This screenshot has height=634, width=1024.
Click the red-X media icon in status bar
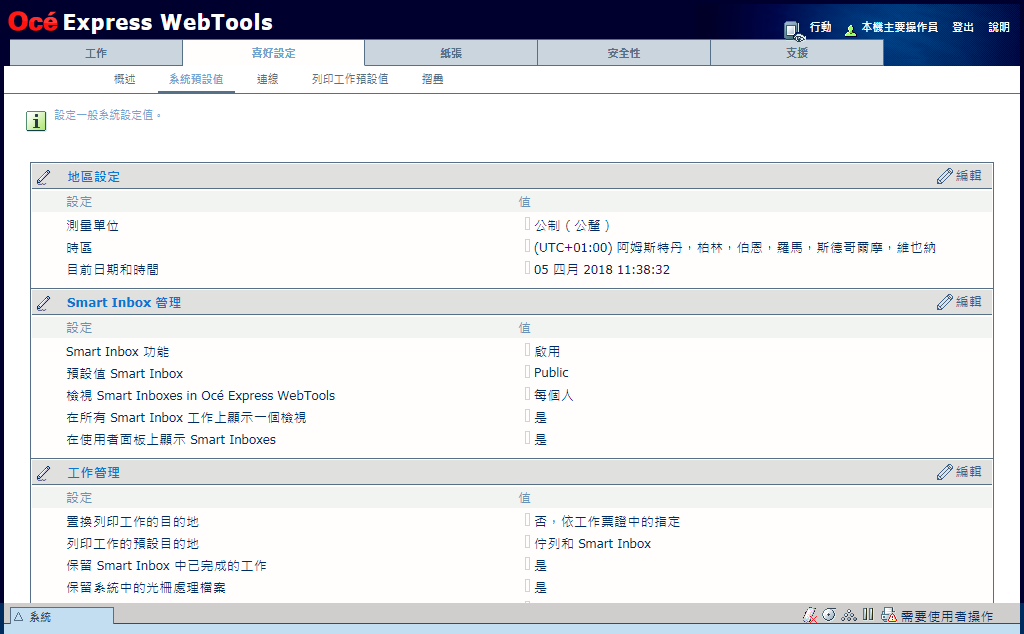click(x=810, y=615)
